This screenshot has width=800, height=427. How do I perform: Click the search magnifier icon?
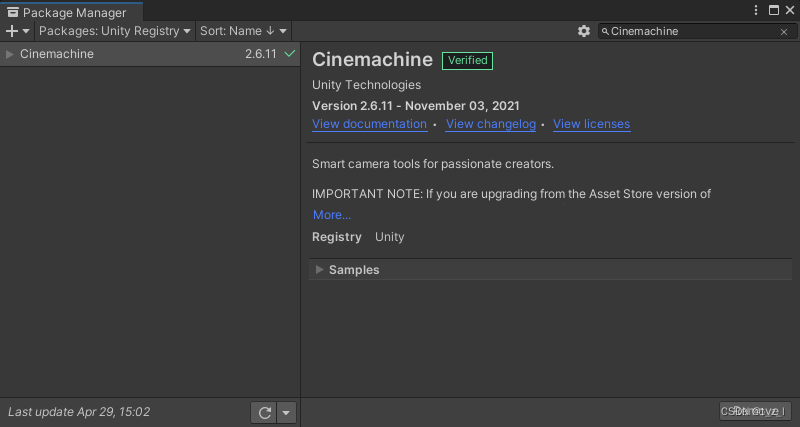tap(605, 32)
